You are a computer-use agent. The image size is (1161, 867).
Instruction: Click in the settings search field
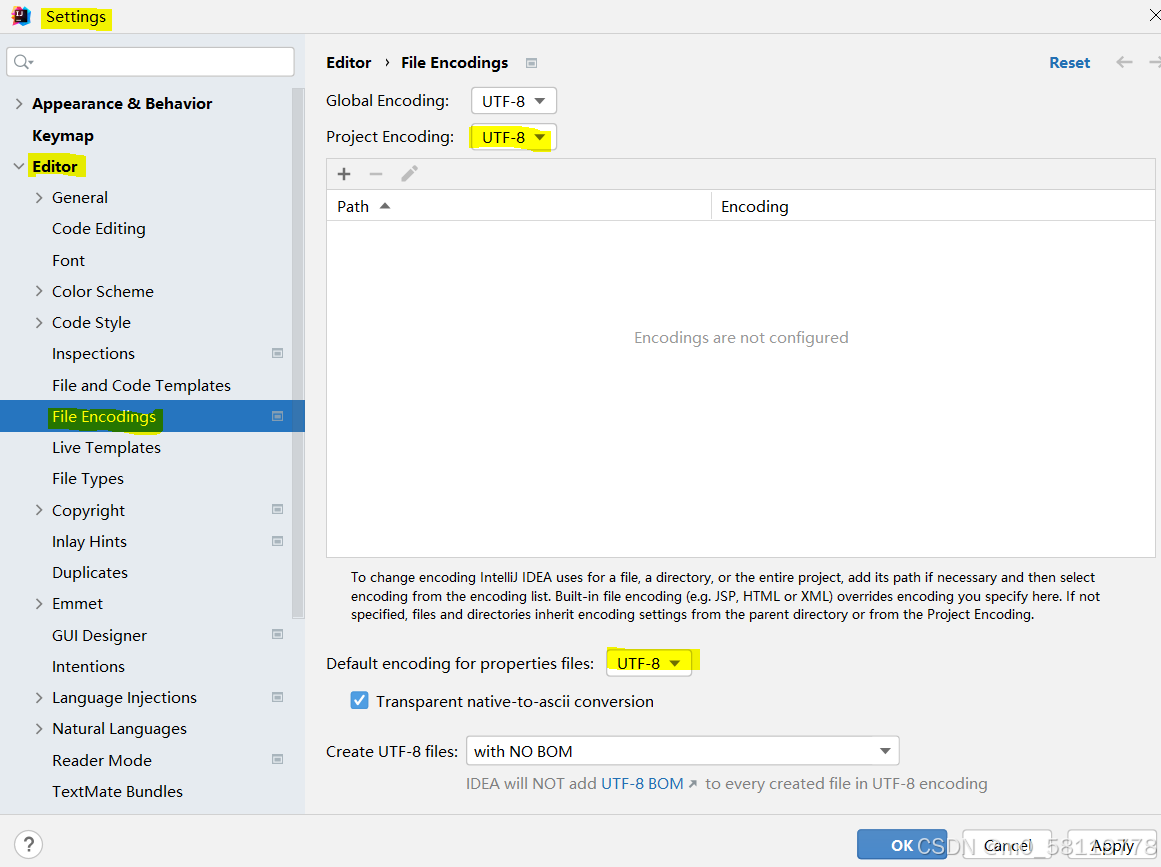tap(160, 62)
